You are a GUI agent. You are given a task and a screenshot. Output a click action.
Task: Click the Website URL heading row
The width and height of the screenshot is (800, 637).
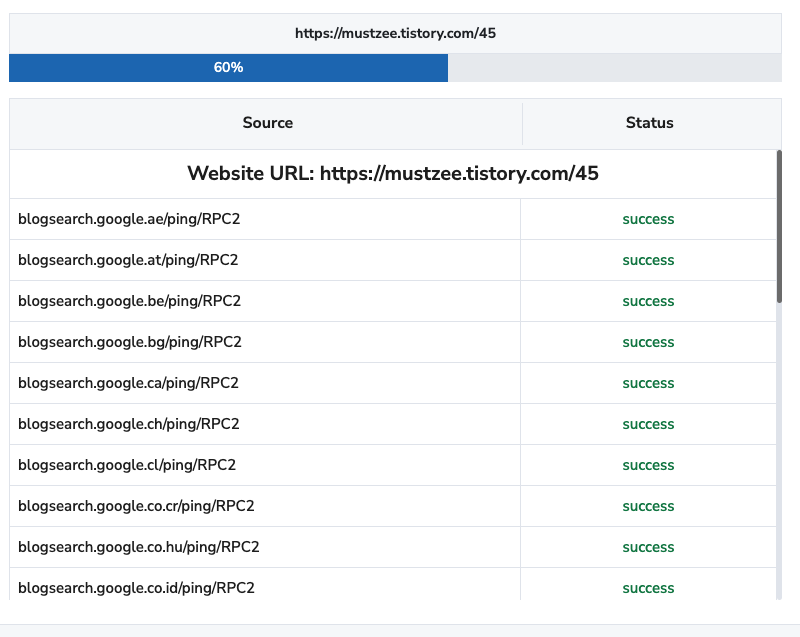[x=393, y=174]
